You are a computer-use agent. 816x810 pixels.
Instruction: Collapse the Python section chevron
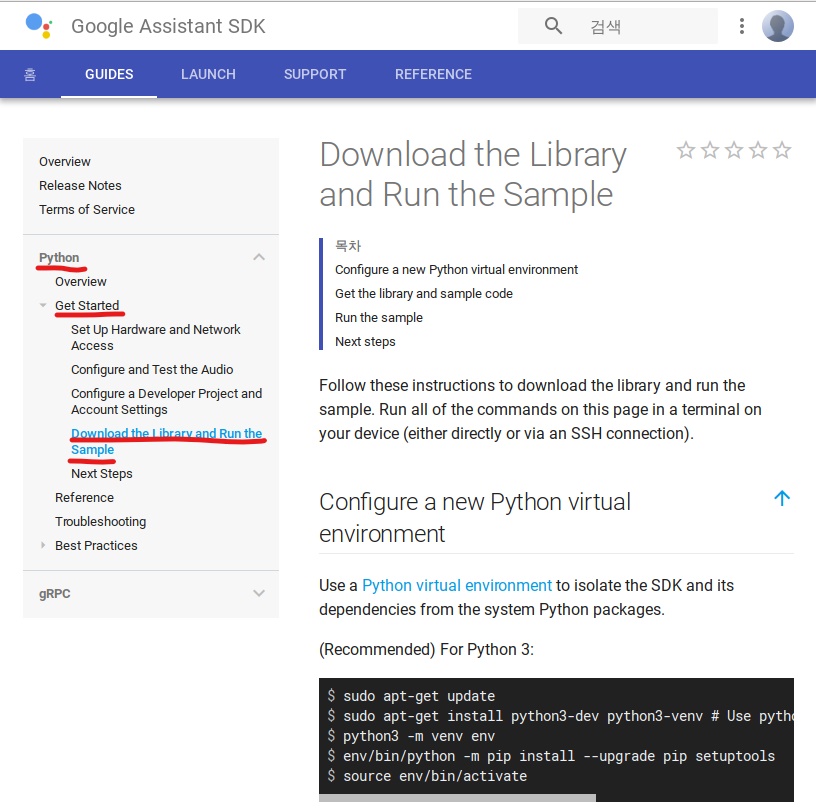pyautogui.click(x=259, y=257)
